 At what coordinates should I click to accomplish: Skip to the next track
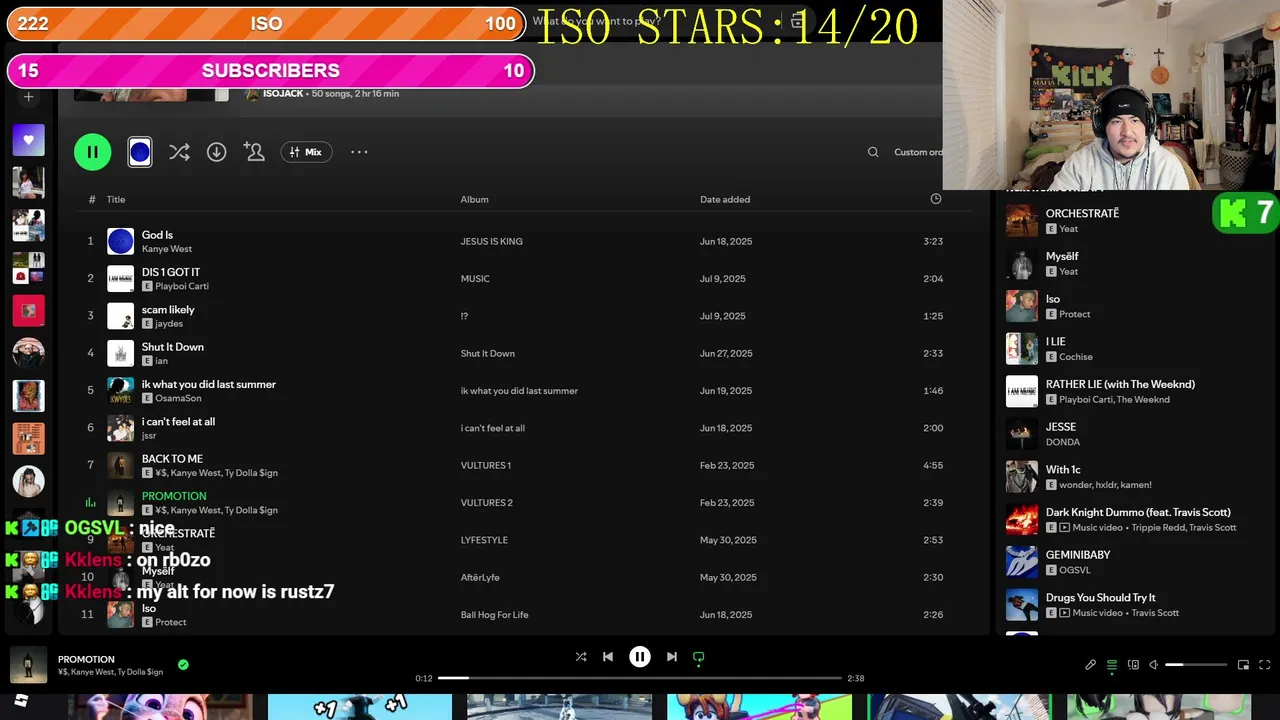point(672,657)
